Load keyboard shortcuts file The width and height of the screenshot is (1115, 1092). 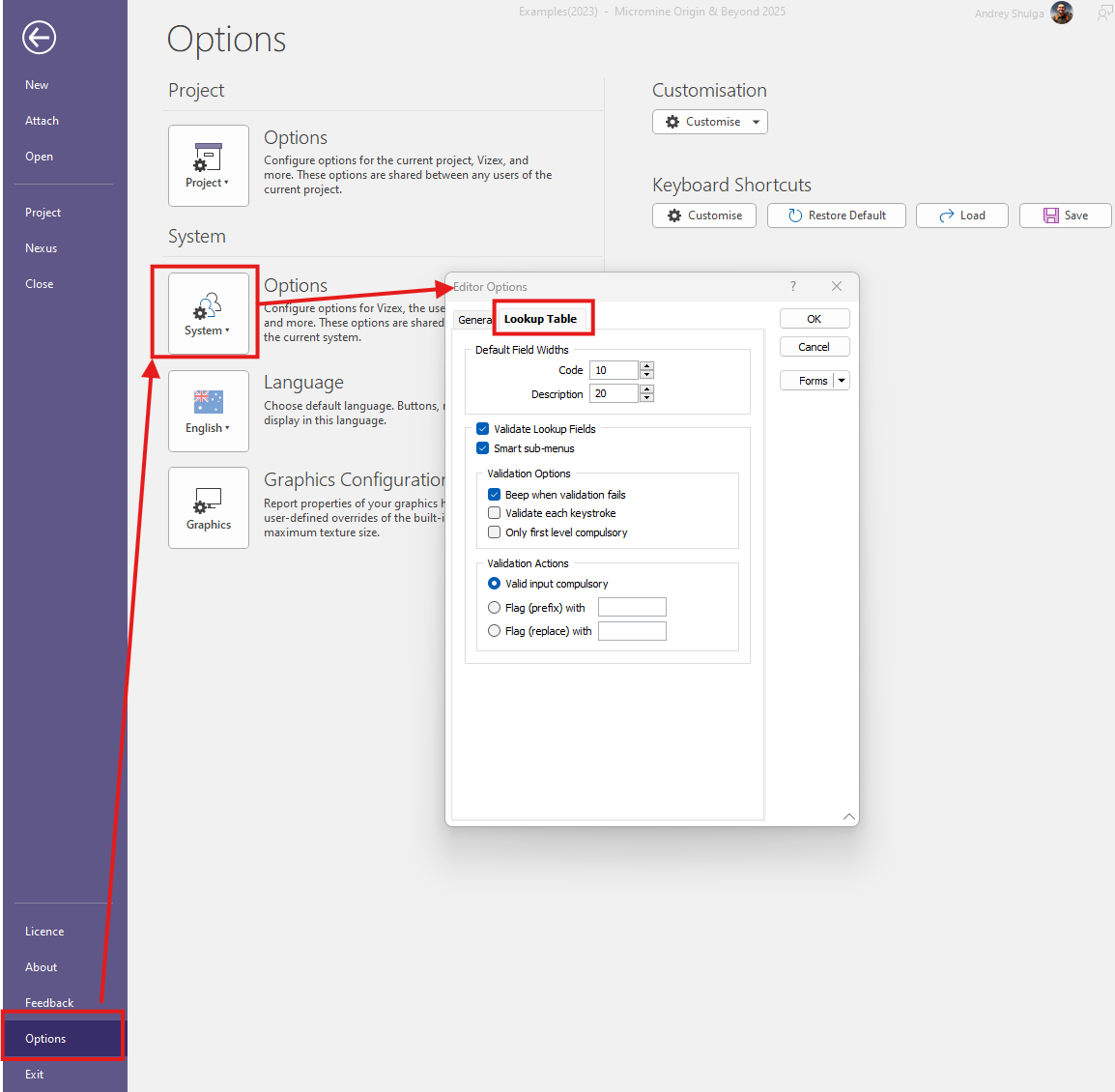tap(961, 216)
